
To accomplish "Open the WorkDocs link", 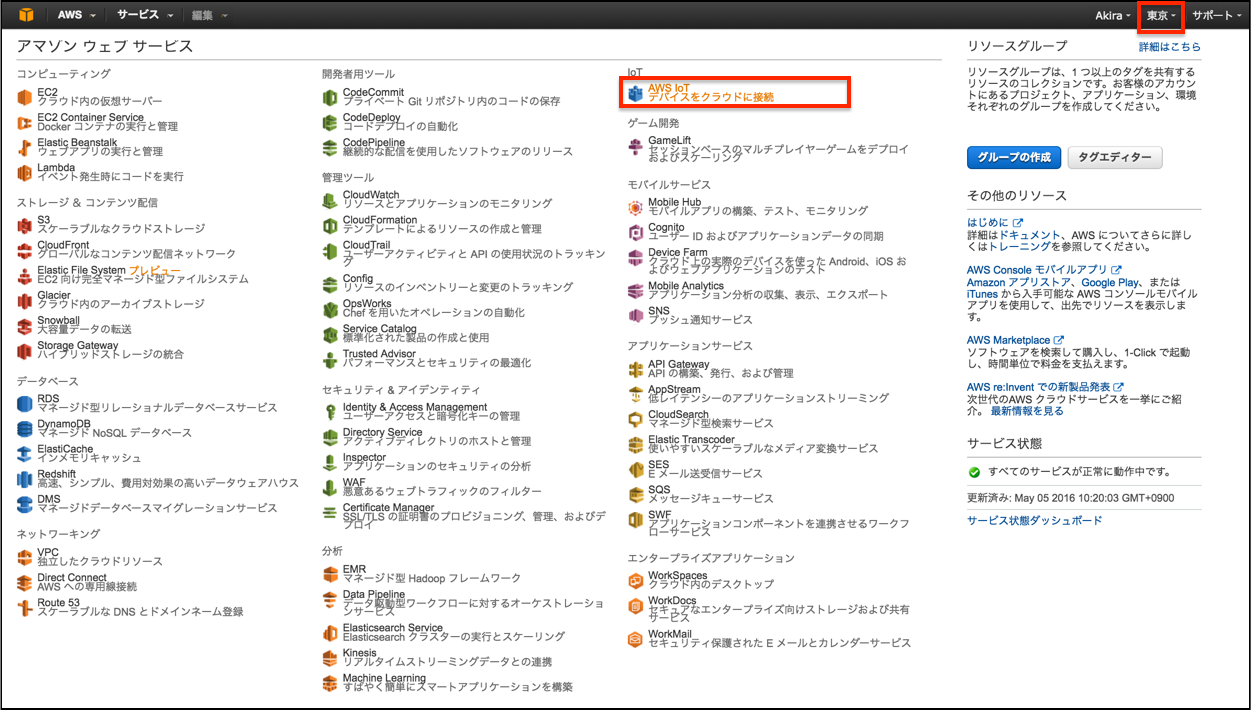I will [x=673, y=600].
